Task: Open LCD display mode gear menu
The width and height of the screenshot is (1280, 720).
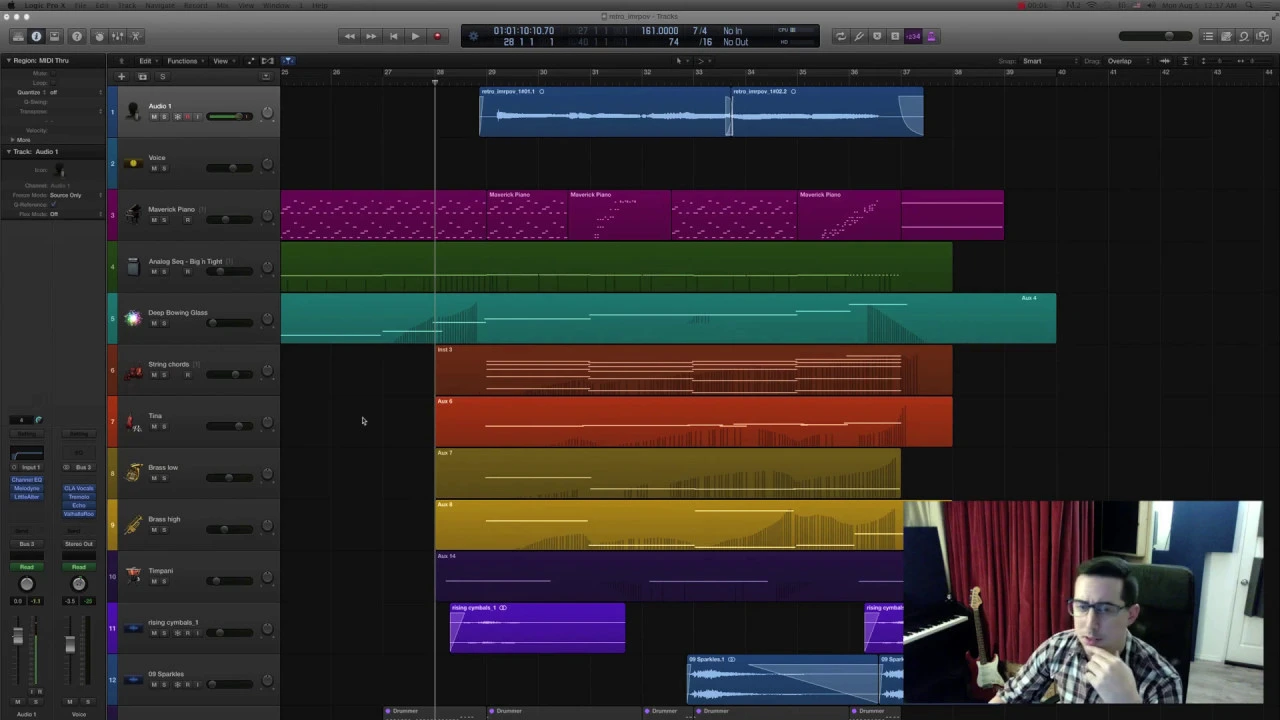Action: (474, 36)
